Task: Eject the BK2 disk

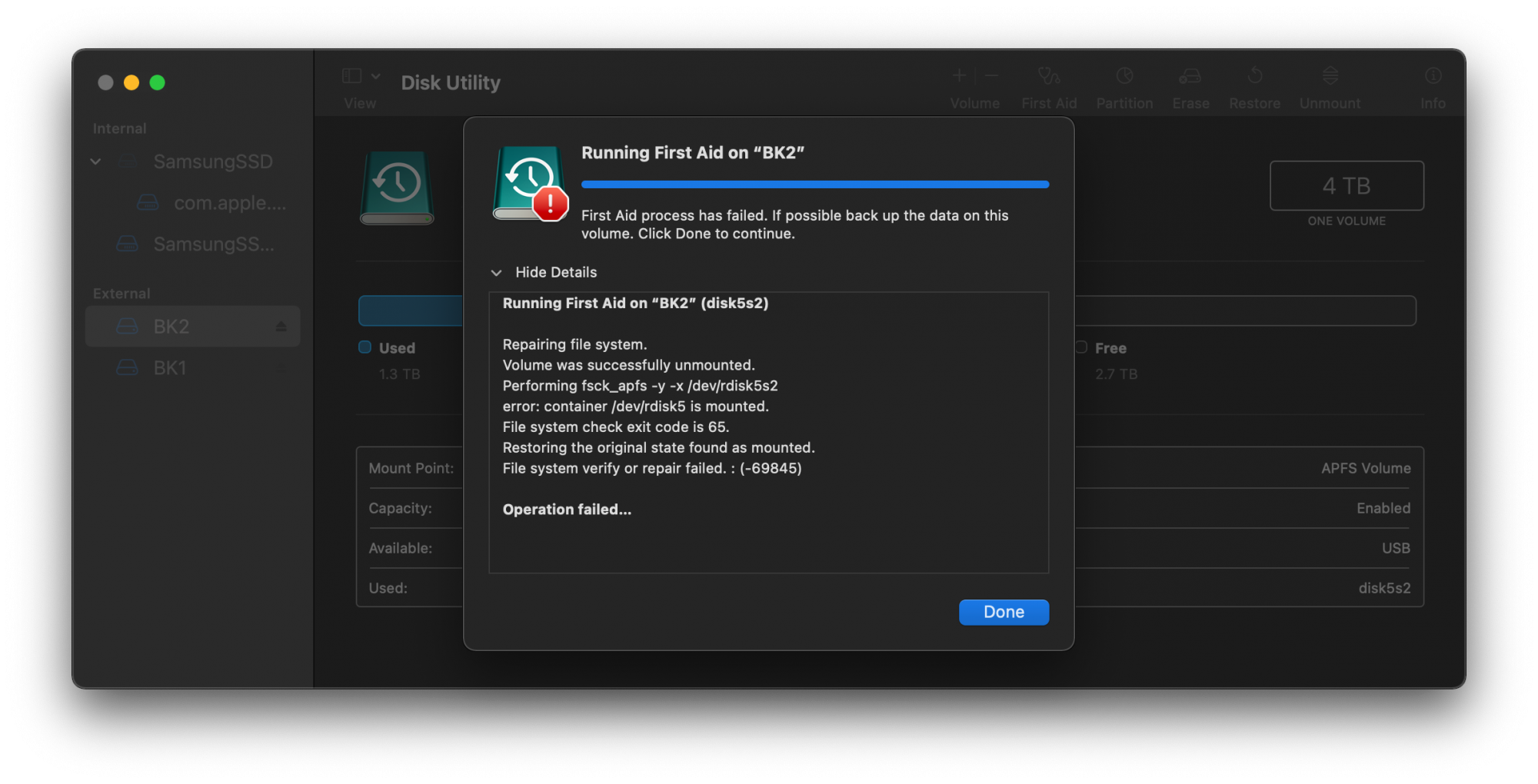Action: point(281,327)
